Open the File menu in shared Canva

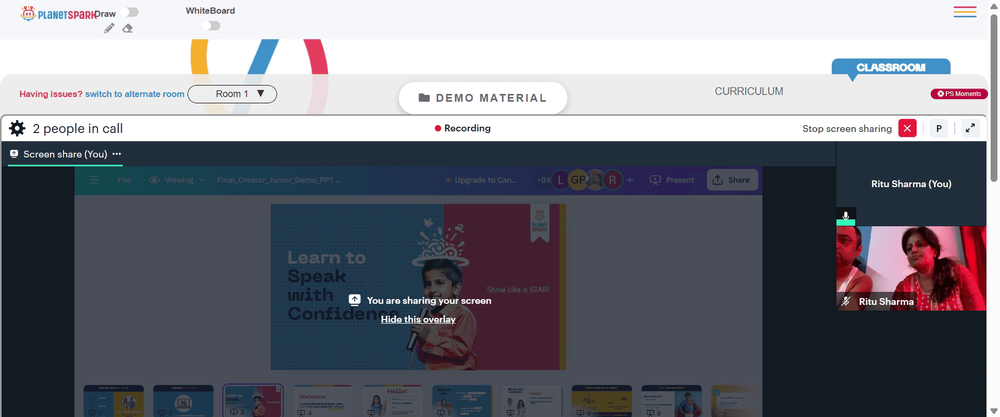(124, 180)
